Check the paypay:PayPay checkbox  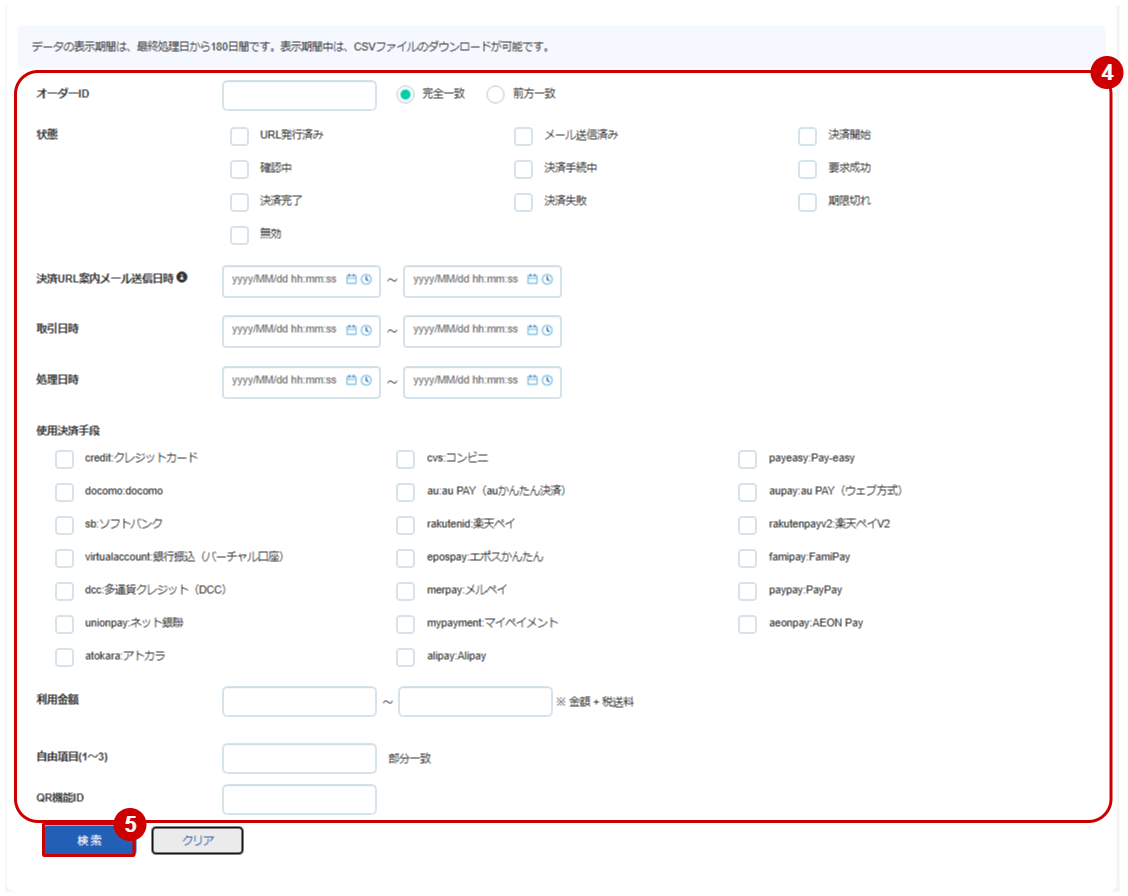pyautogui.click(x=747, y=591)
